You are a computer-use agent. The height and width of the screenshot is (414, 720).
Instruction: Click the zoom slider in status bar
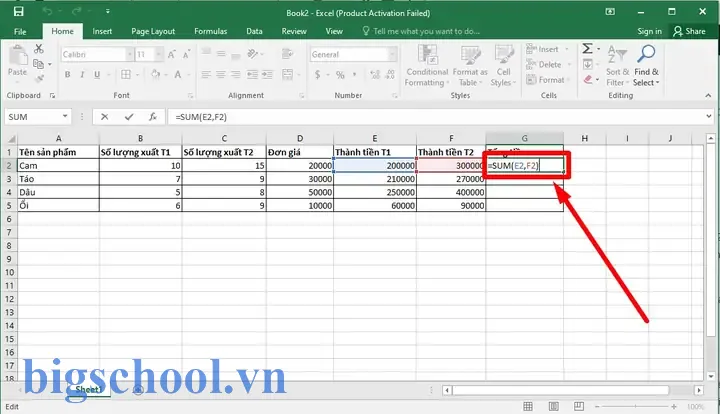[x=635, y=407]
